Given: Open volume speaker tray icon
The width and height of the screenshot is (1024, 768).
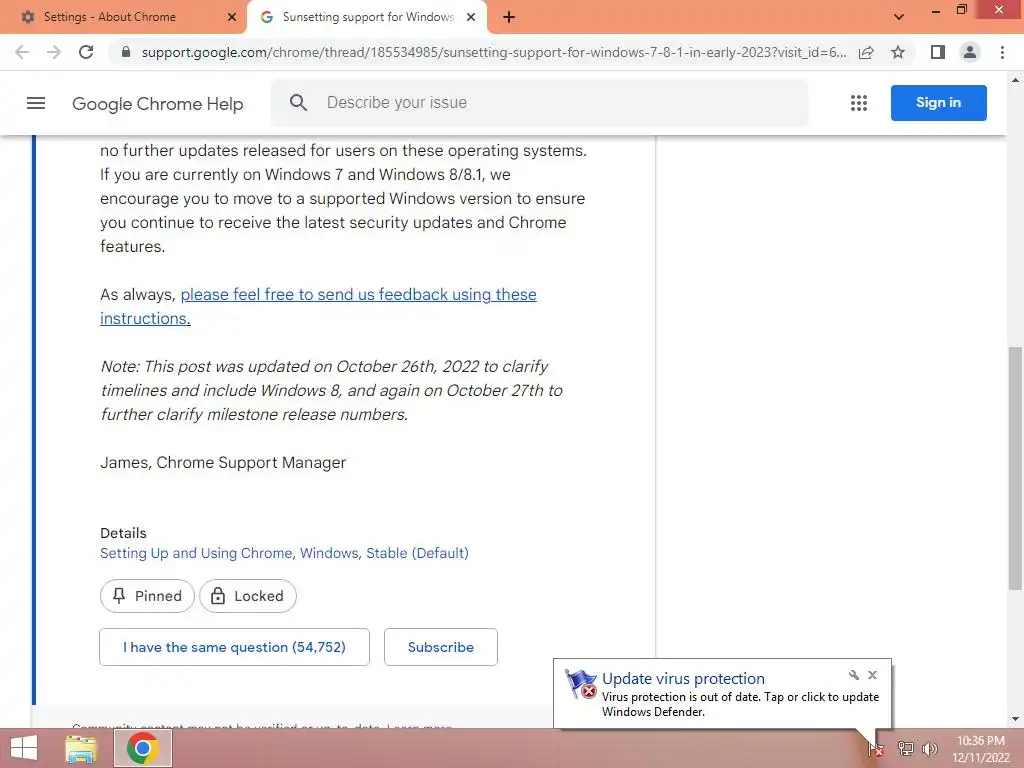Looking at the screenshot, I should pos(930,748).
